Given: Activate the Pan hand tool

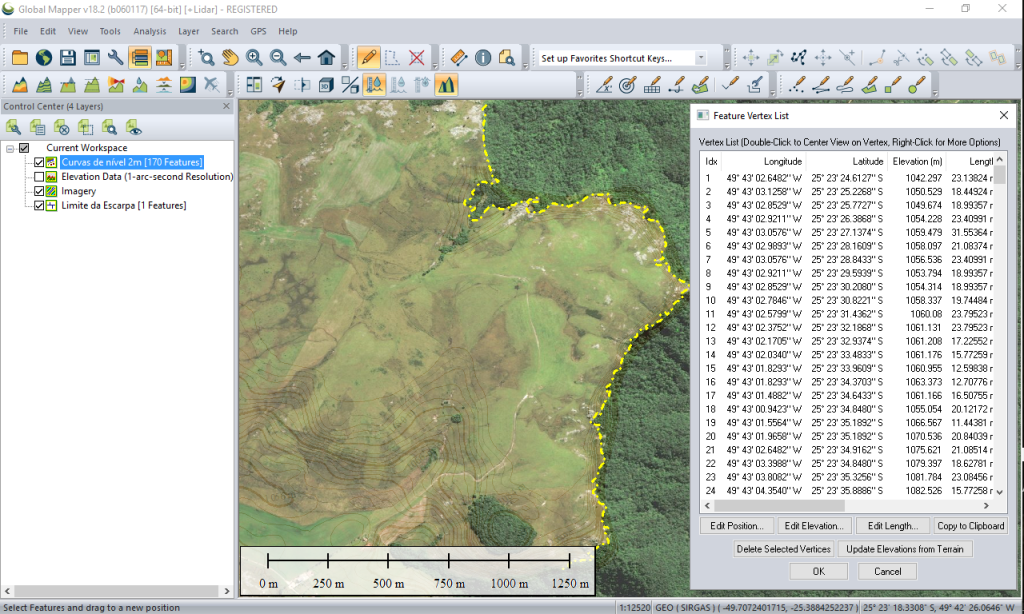Looking at the screenshot, I should (x=230, y=58).
